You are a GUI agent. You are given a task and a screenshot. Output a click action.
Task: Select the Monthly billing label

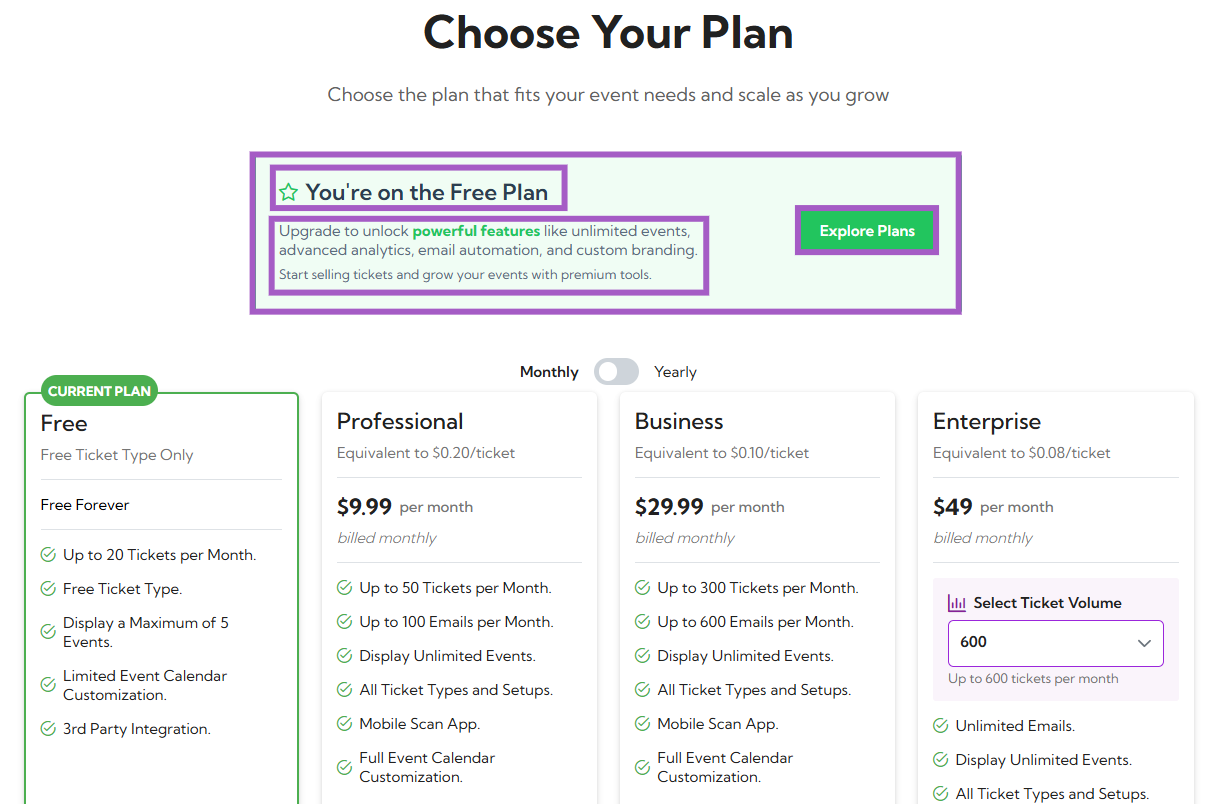[x=549, y=372]
